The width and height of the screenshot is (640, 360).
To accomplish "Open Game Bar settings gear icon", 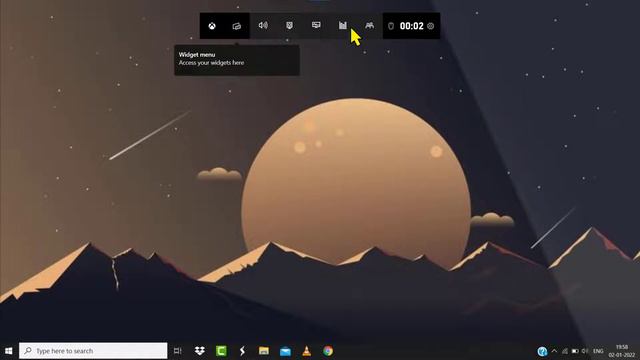I will [431, 26].
